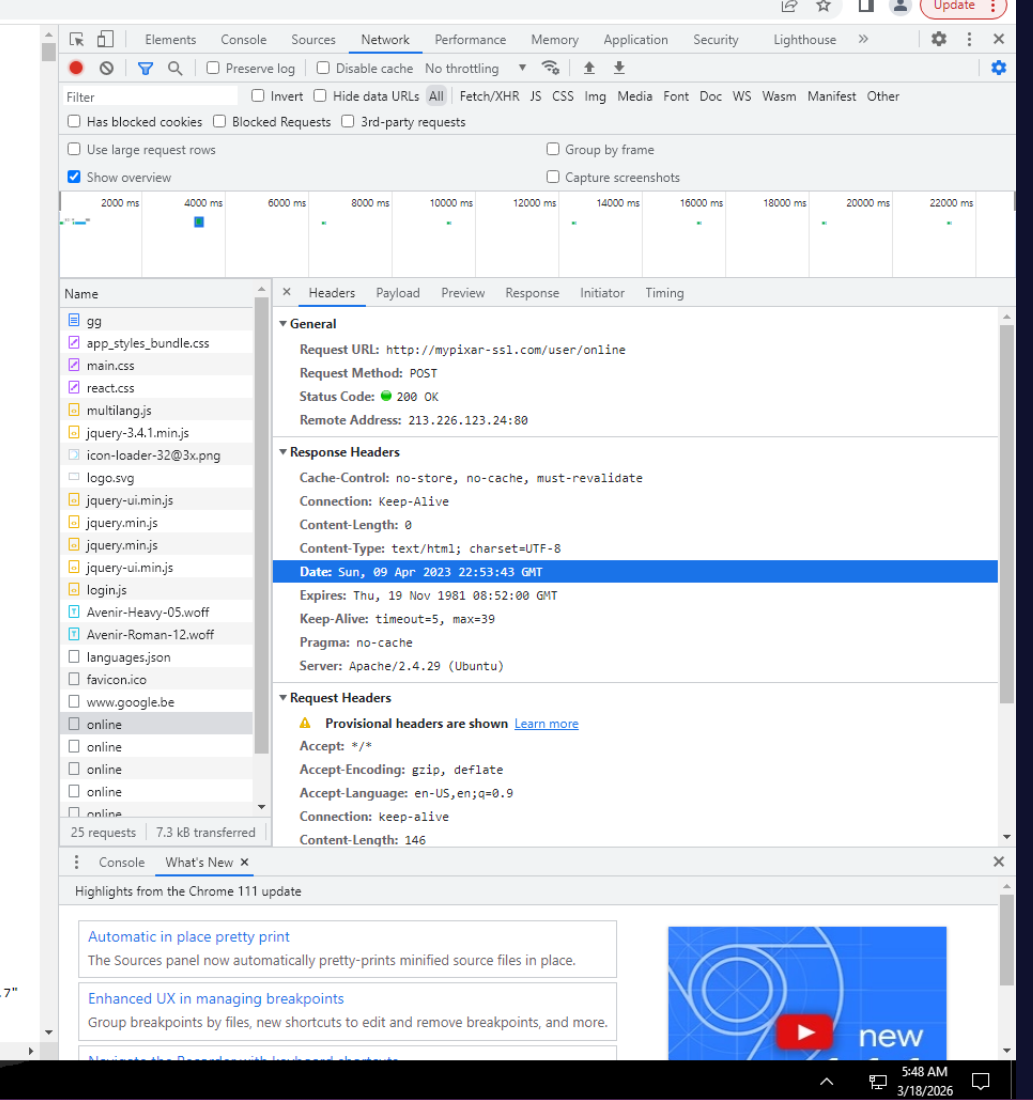1033x1100 pixels.
Task: Click the Learn more link
Action: pos(546,723)
